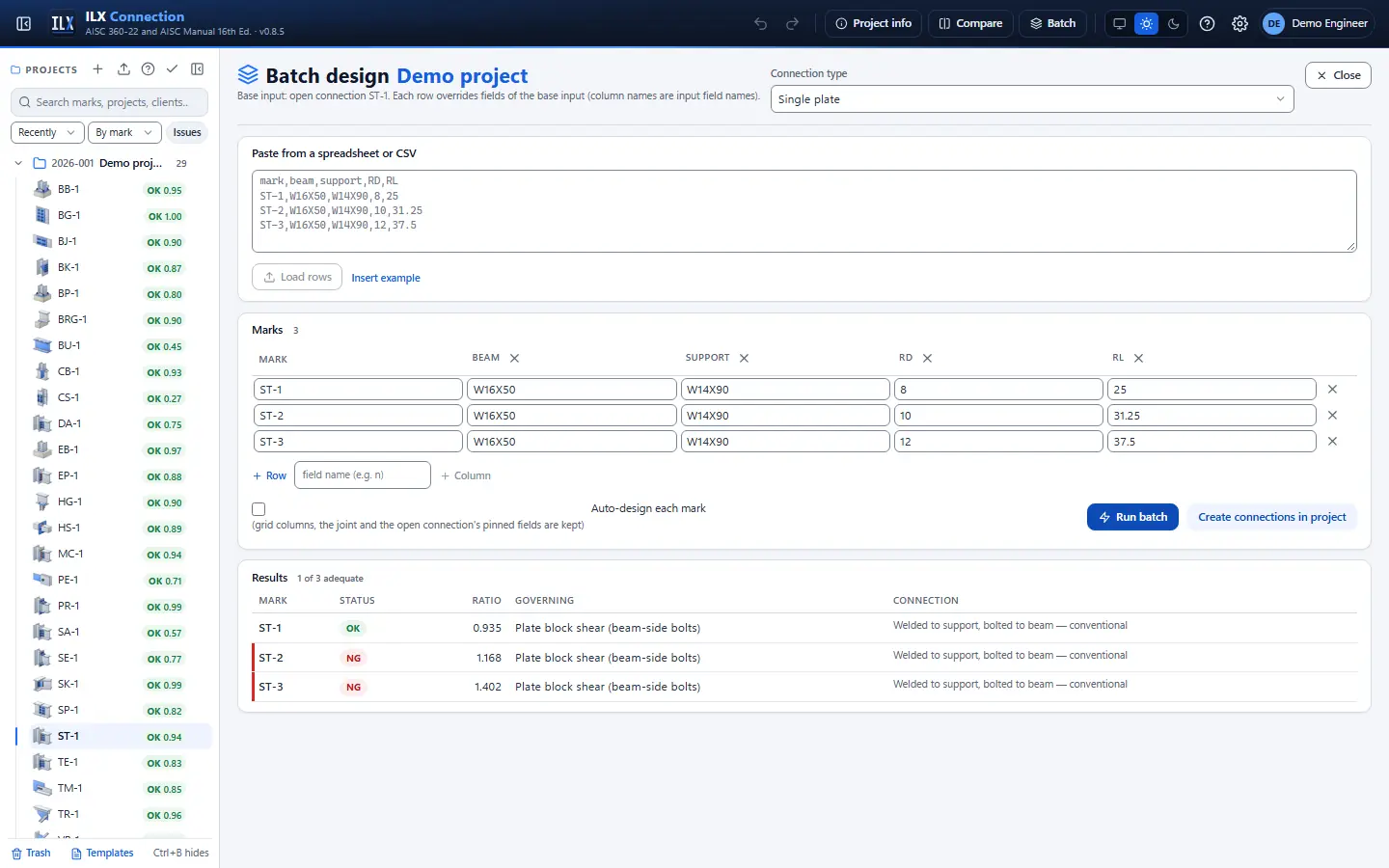Enable the Auto-design each mark checkbox
Viewport: 1389px width, 868px height.
tap(259, 509)
